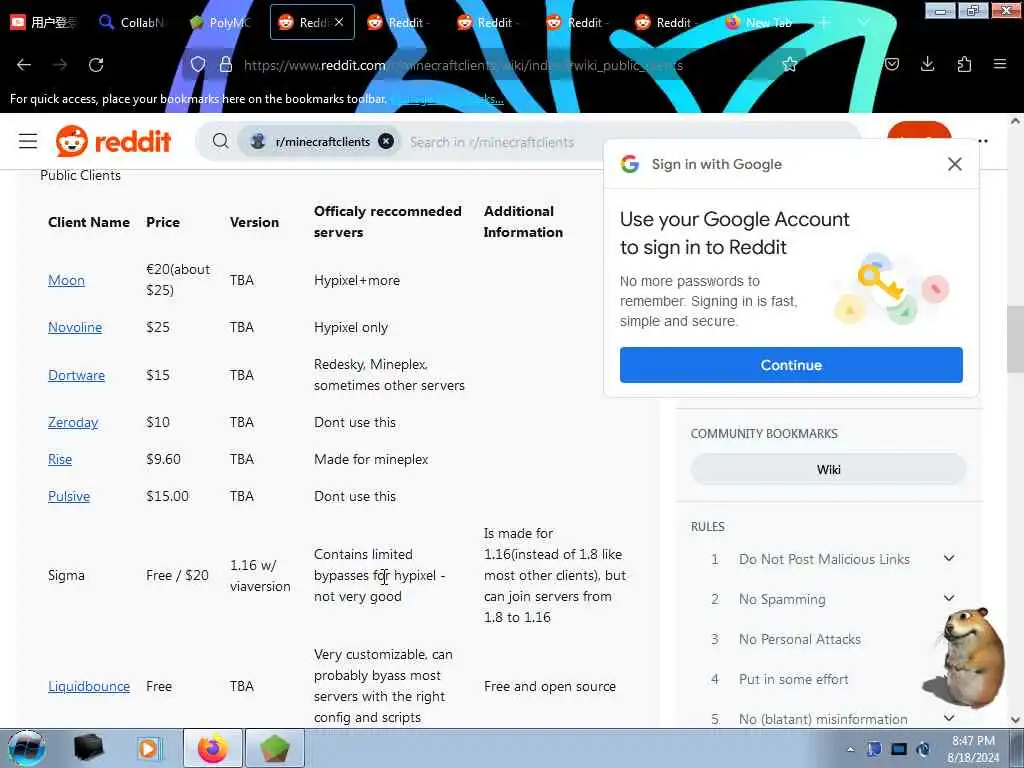
Task: Launch Firefox from the taskbar
Action: [213, 748]
